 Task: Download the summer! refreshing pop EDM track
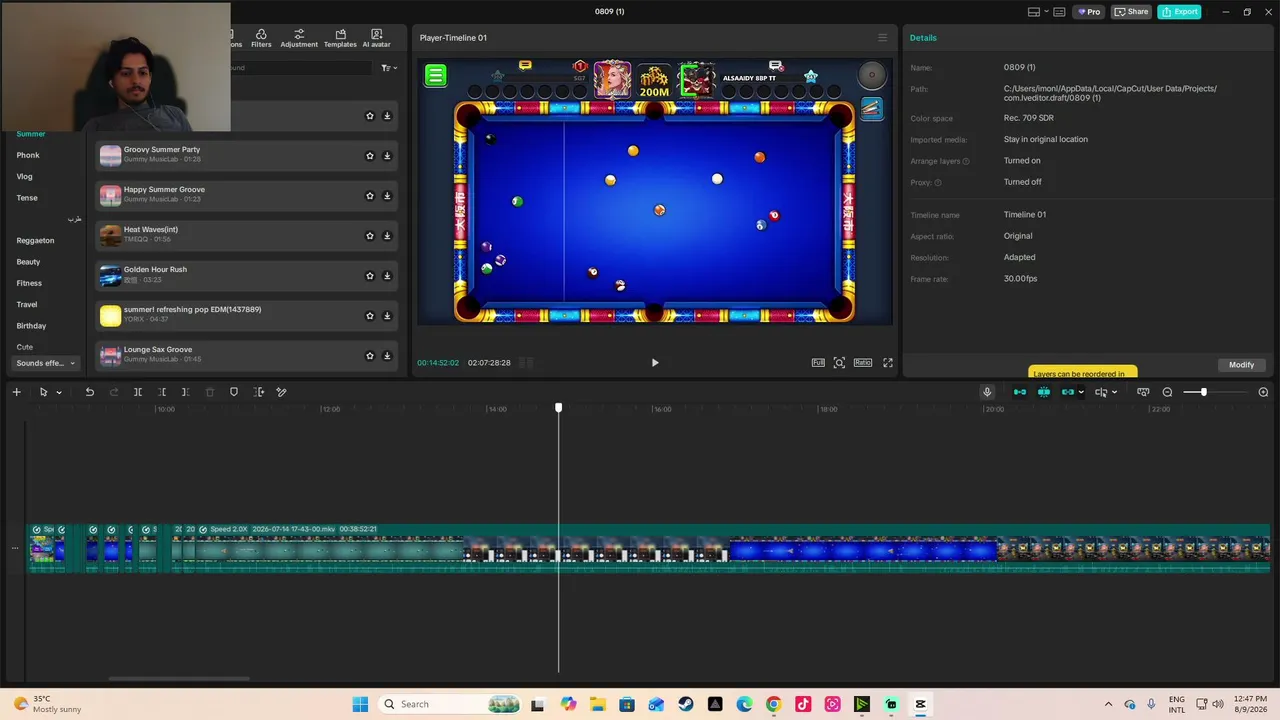pyautogui.click(x=387, y=316)
